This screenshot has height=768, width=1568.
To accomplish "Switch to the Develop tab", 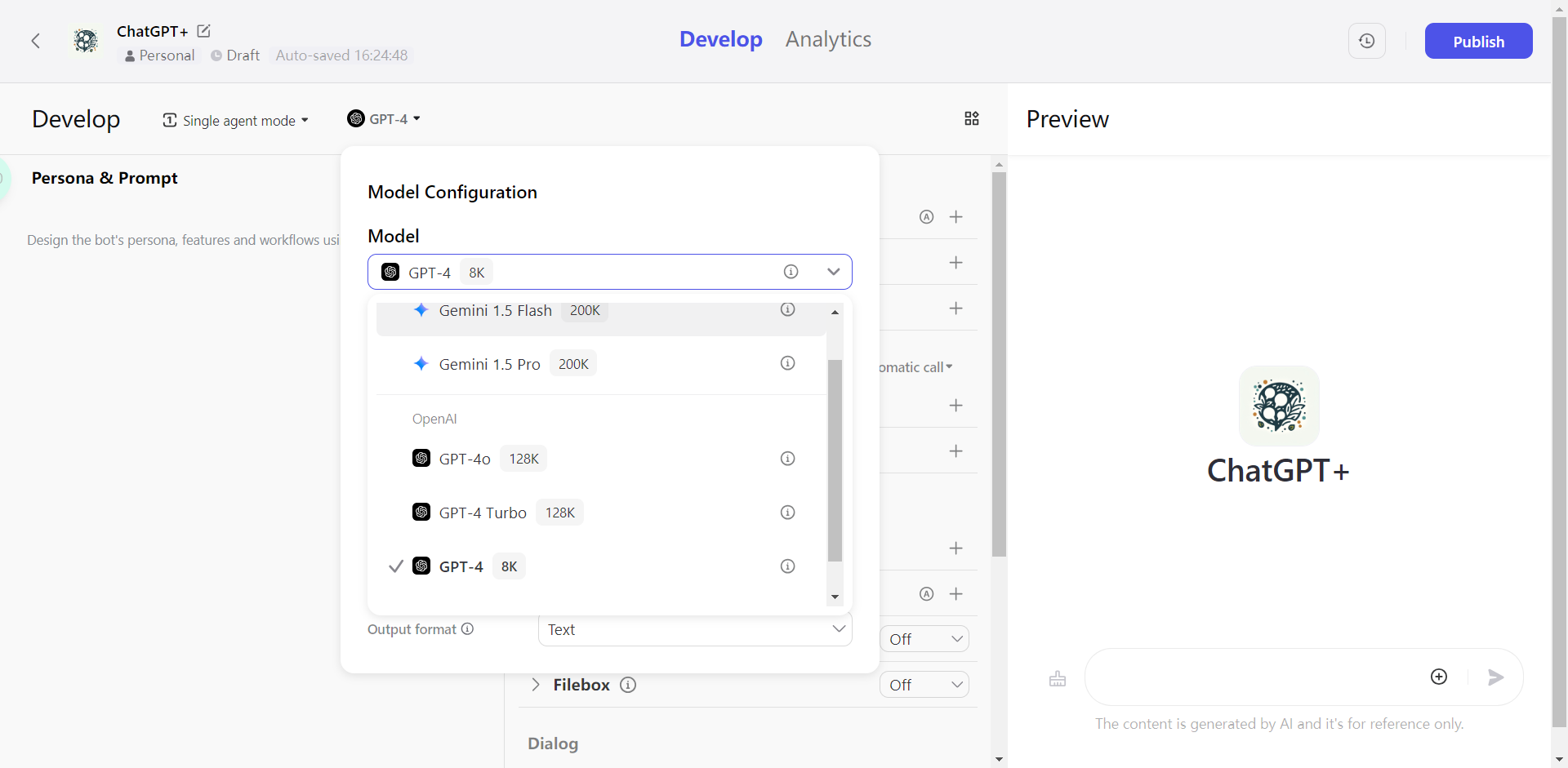I will click(720, 39).
